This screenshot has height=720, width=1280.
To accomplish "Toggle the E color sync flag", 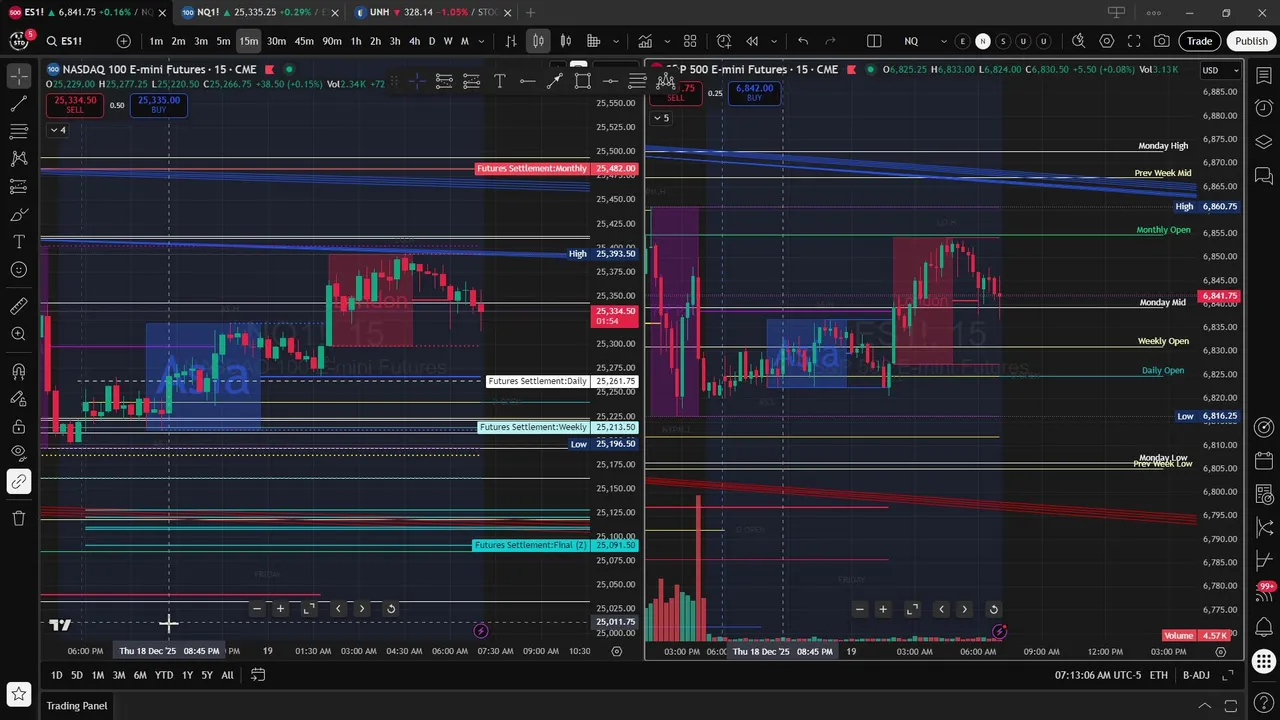I will (962, 41).
